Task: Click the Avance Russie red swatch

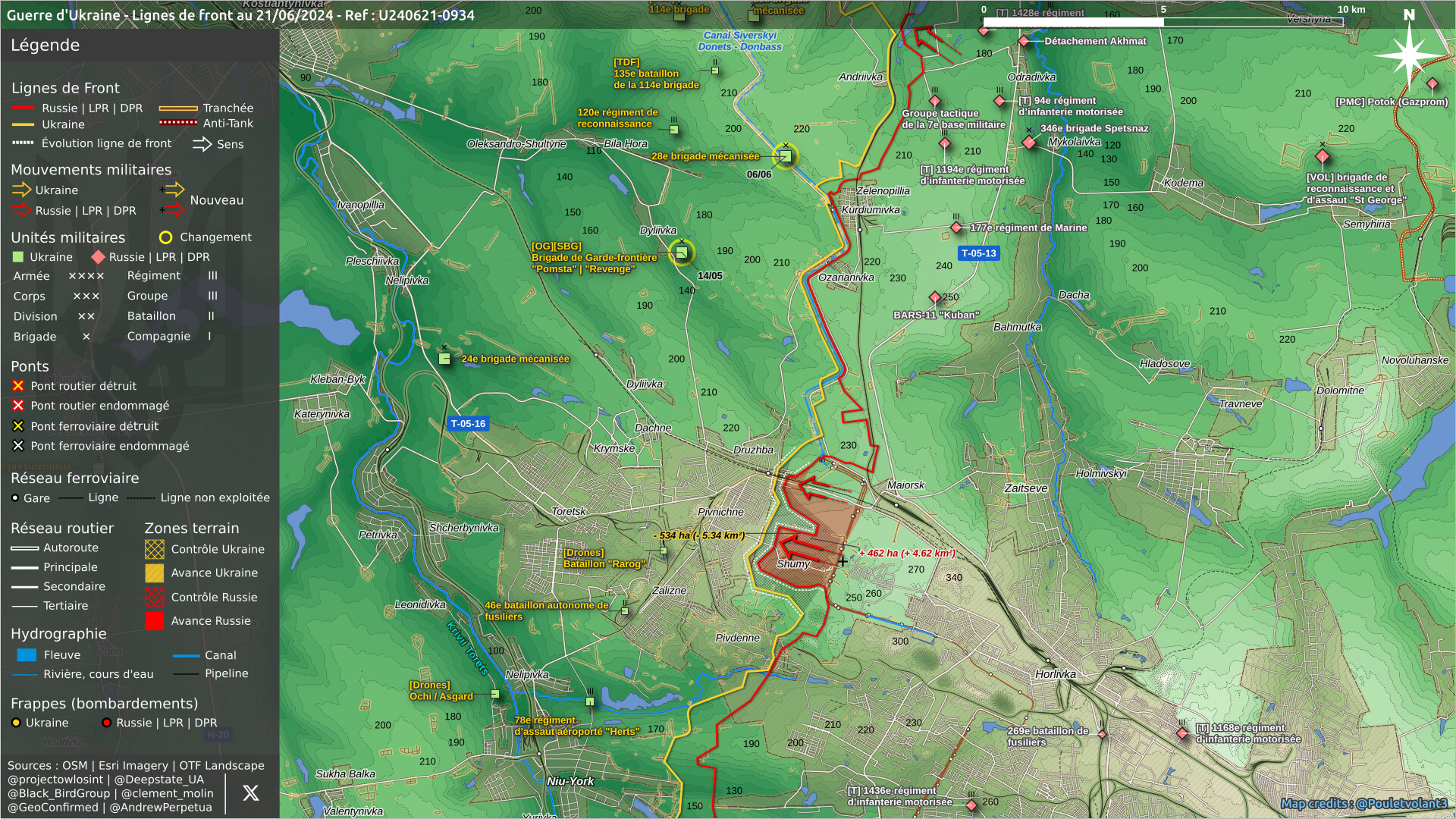Action: pos(155,621)
